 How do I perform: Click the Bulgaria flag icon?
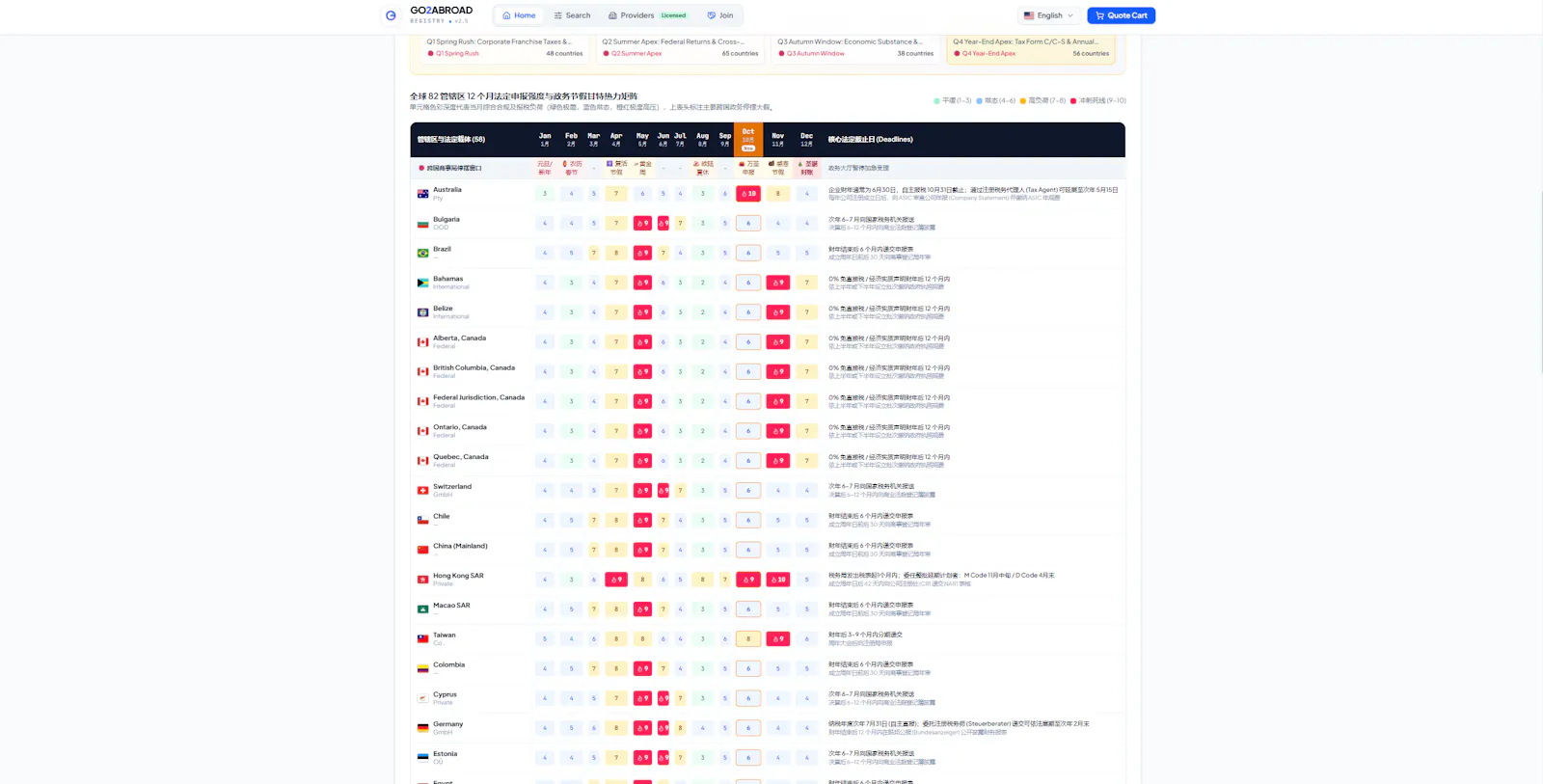click(x=422, y=224)
